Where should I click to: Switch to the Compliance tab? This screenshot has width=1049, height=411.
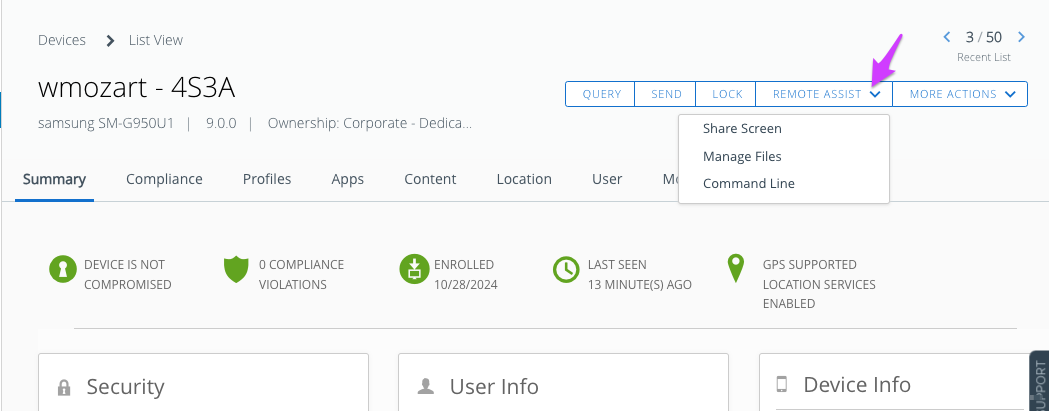coord(164,179)
